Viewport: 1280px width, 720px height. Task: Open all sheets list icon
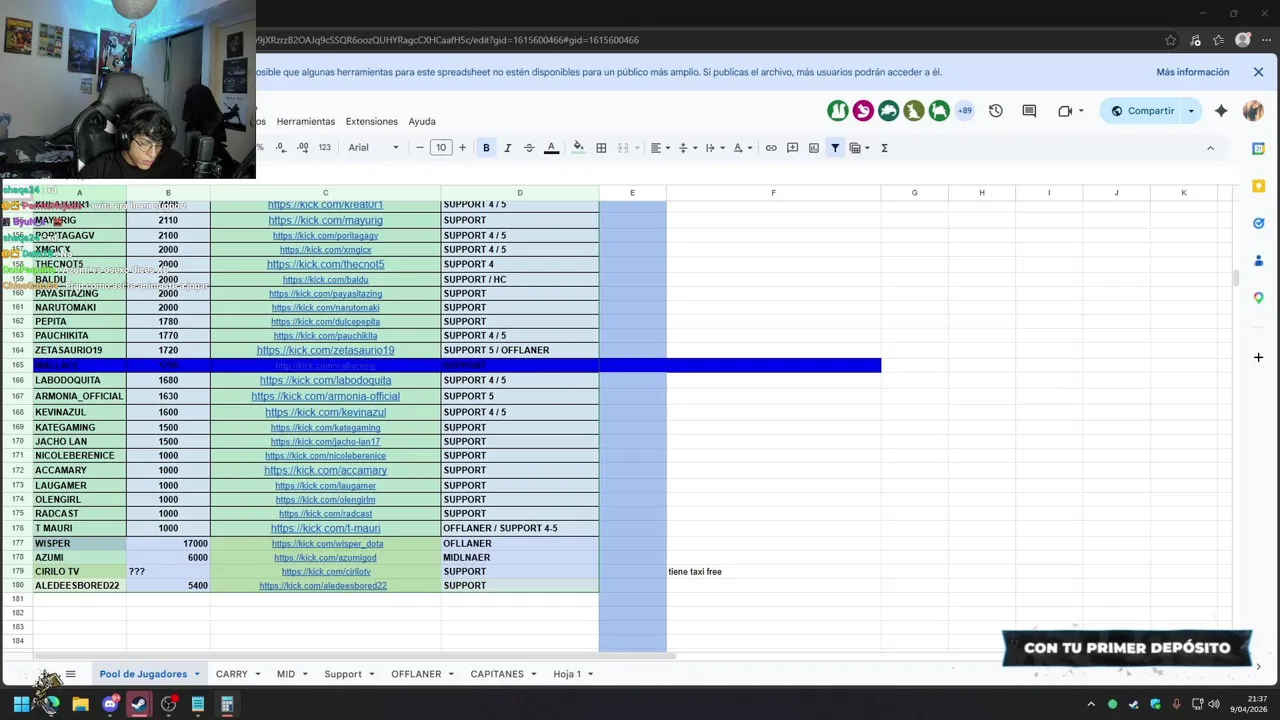(x=70, y=674)
